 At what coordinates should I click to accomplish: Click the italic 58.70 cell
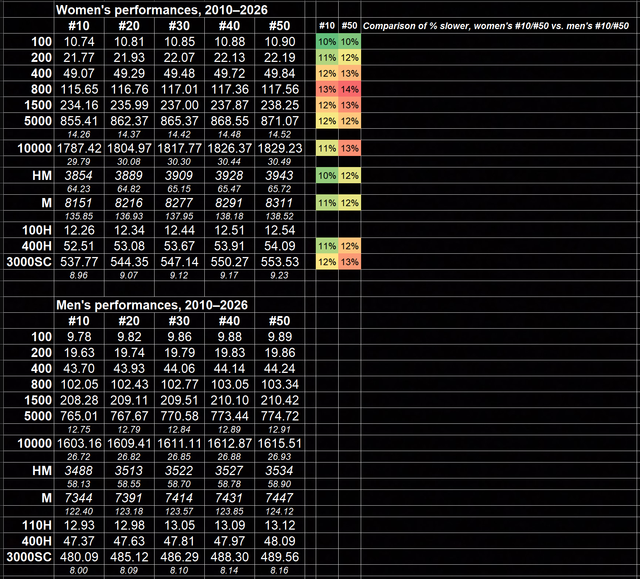click(x=179, y=484)
